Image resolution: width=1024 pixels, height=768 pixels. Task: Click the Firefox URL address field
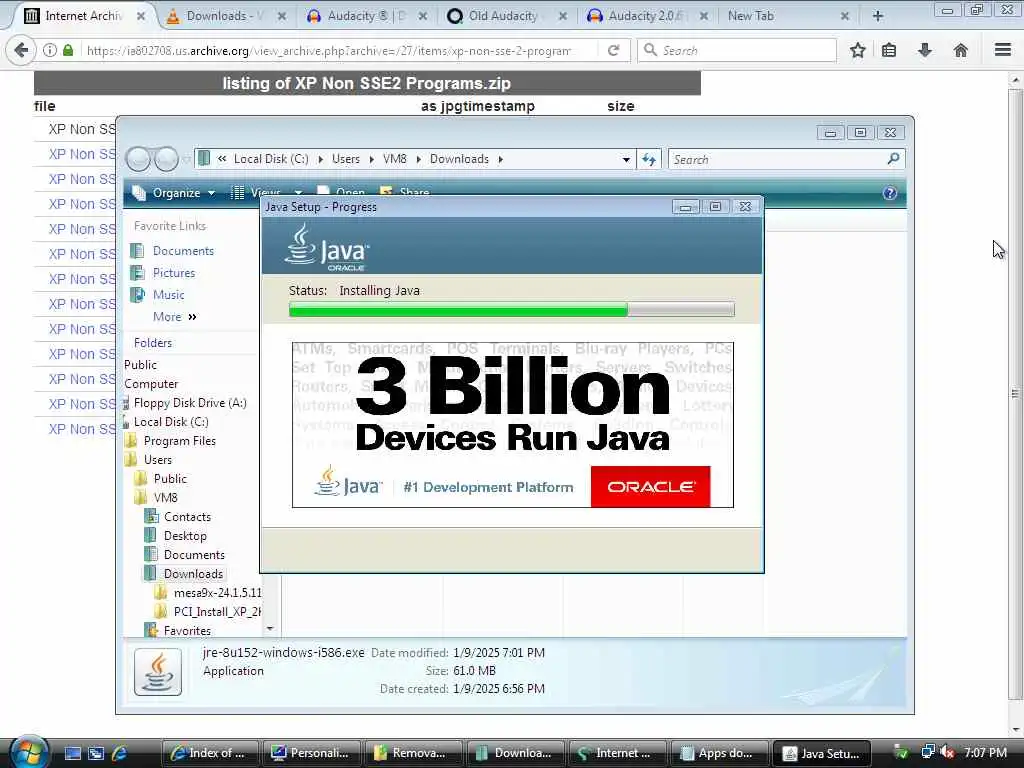[328, 50]
